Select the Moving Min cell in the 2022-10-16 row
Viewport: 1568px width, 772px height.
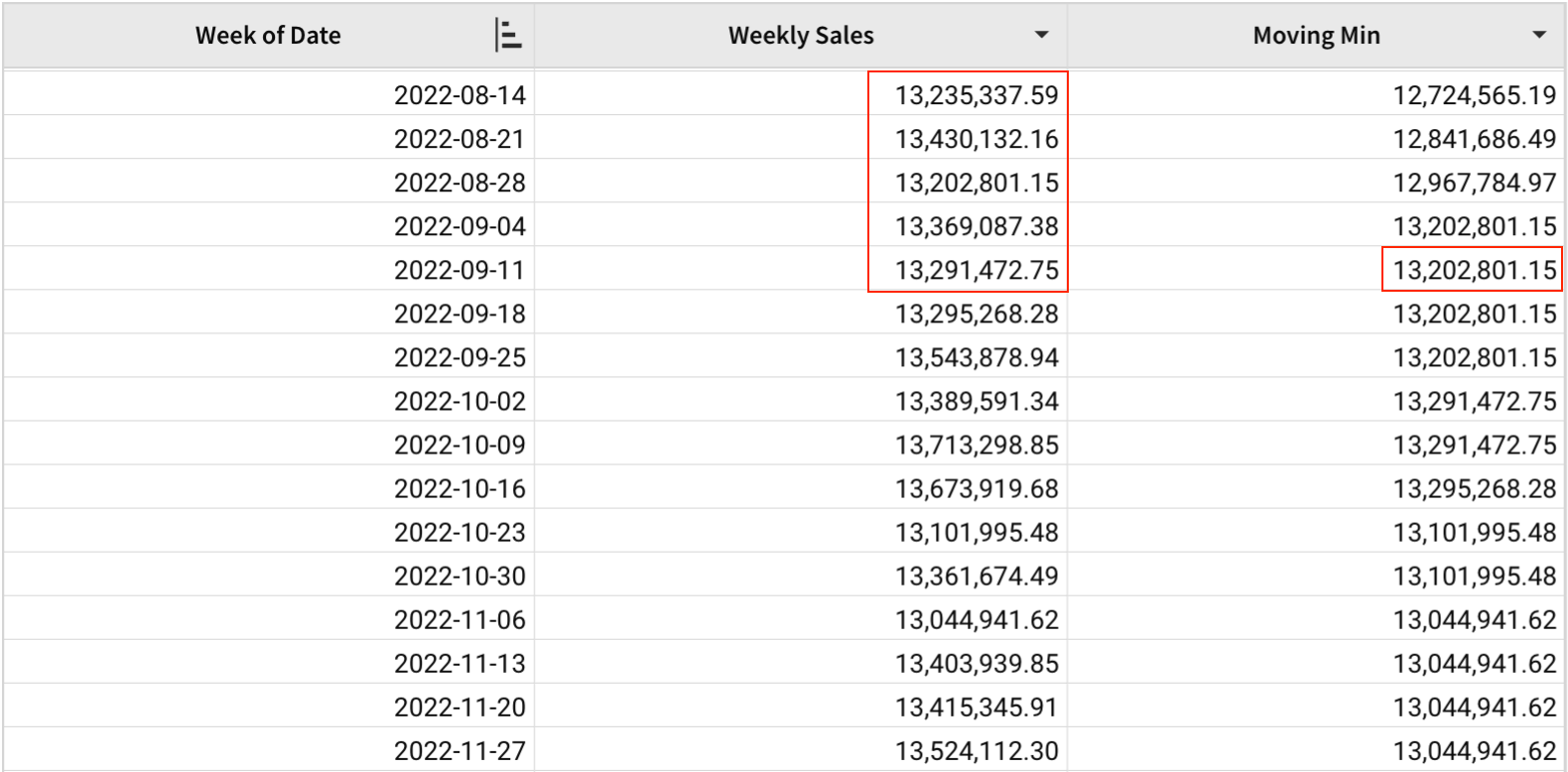point(1474,488)
